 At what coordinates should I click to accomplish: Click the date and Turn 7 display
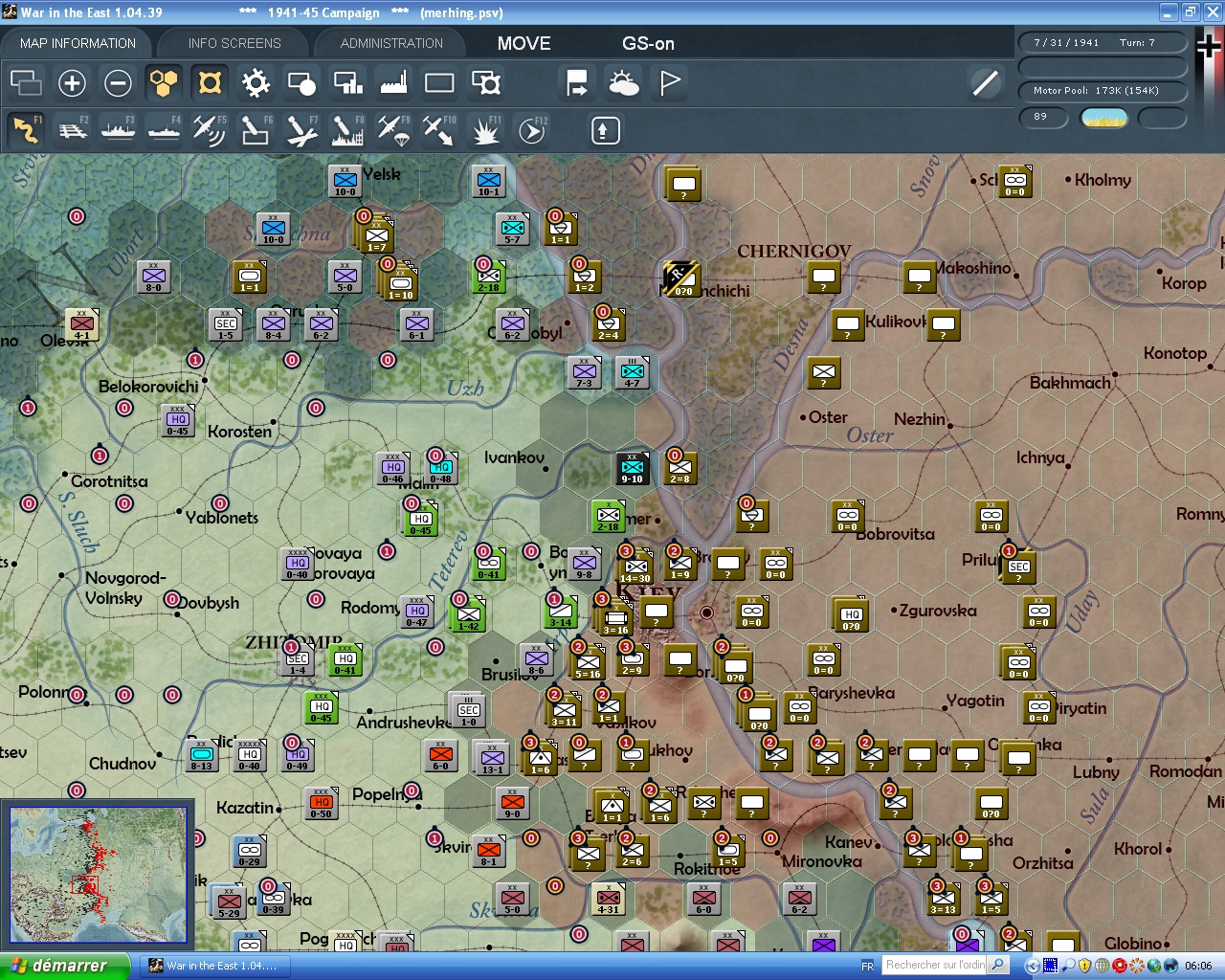point(1102,42)
